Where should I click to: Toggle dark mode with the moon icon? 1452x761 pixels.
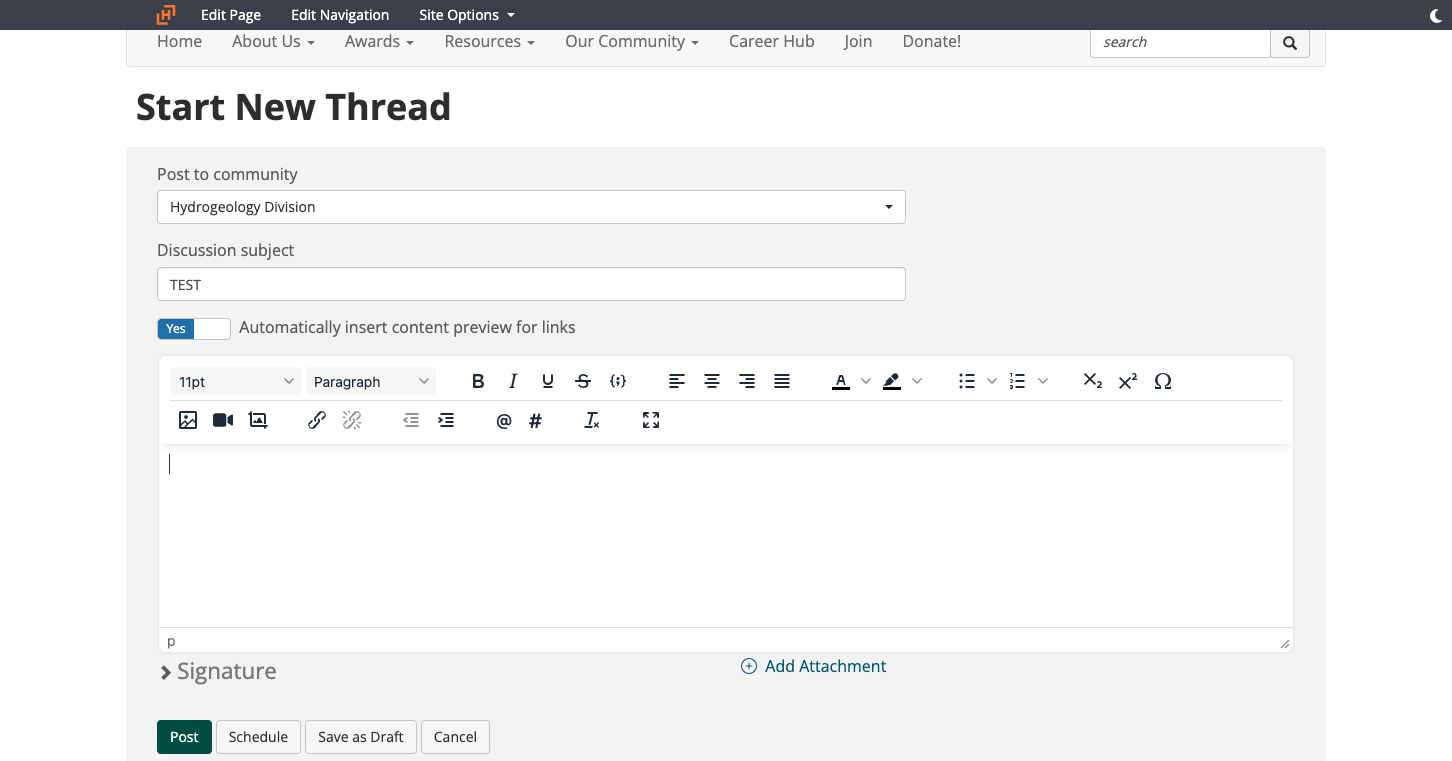[x=1436, y=15]
